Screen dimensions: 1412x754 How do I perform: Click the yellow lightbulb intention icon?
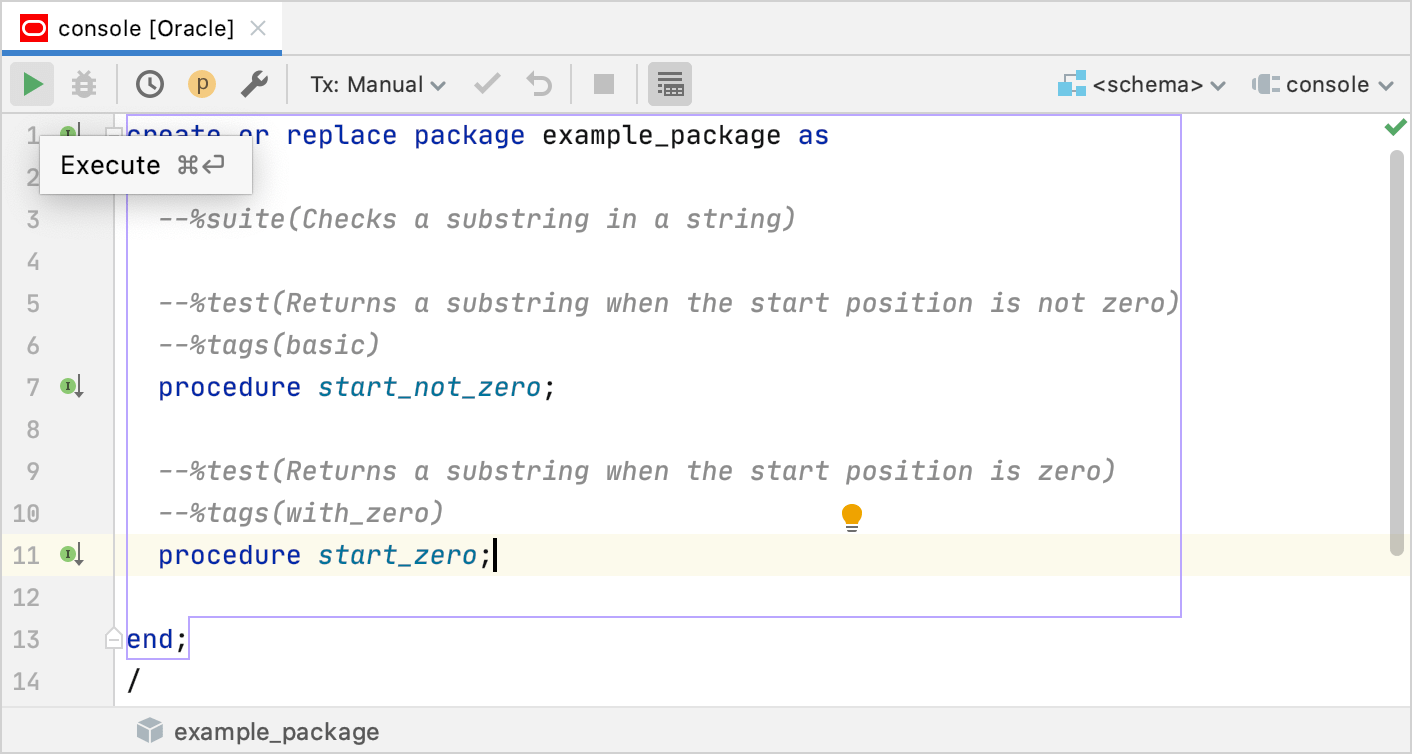point(851,514)
